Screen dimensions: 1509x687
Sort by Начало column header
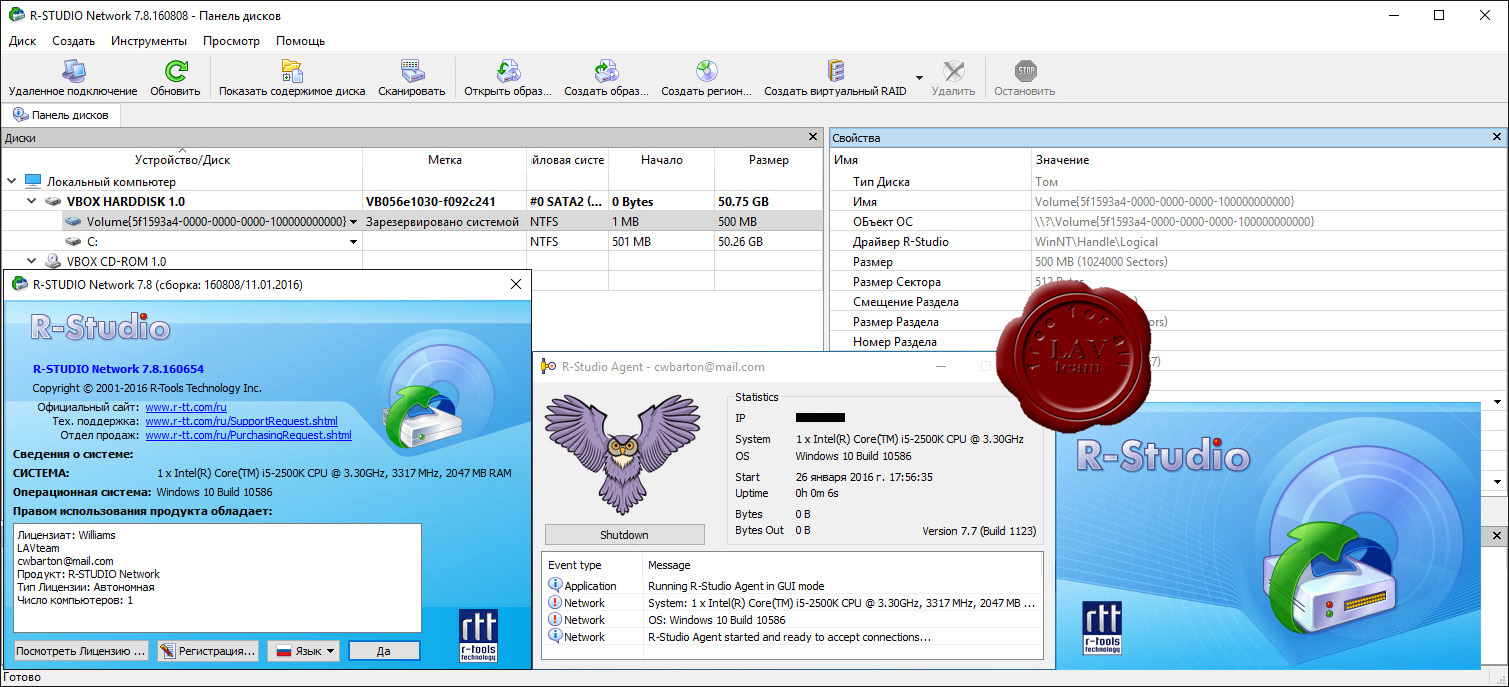(662, 160)
